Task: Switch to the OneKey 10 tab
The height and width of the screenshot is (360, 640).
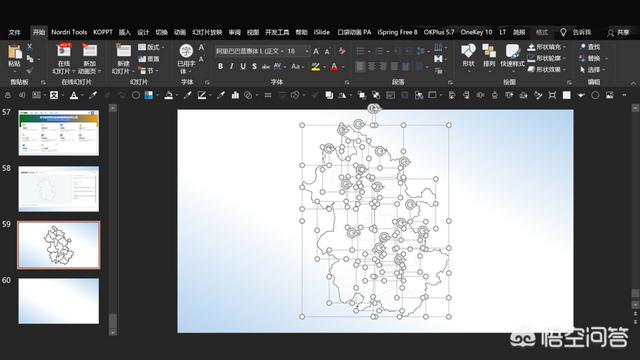Action: (x=476, y=32)
